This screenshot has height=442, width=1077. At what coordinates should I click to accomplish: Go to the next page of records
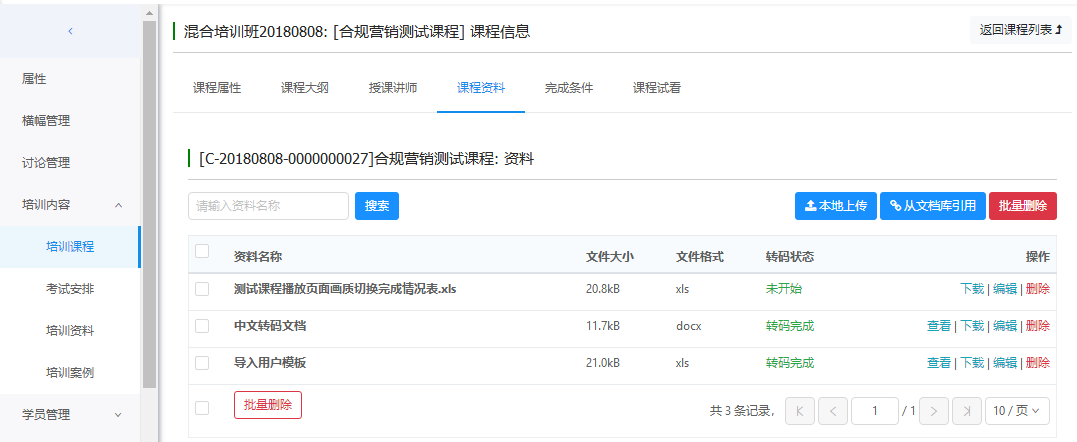933,411
